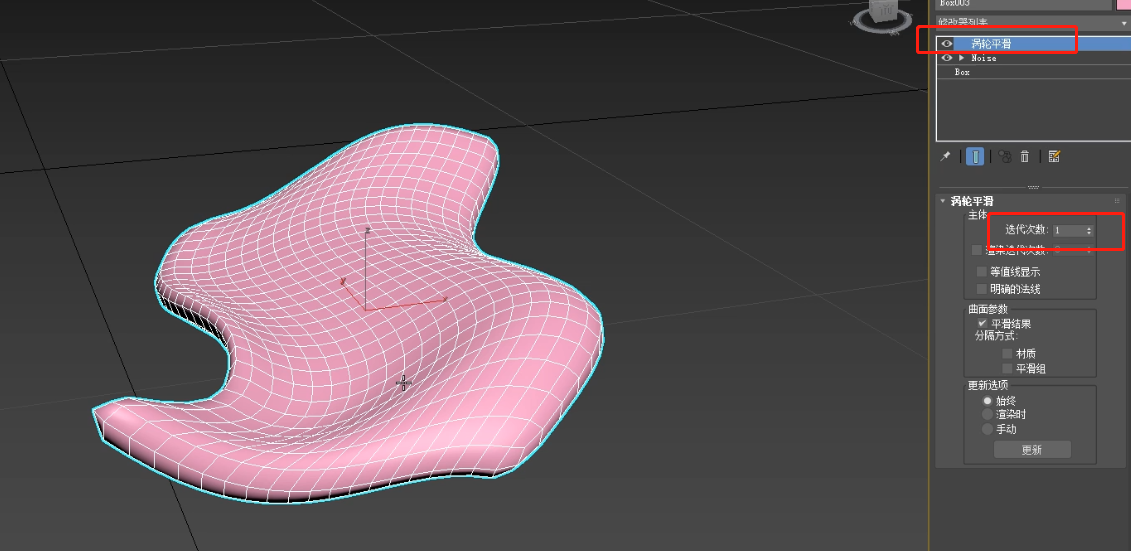Click the 渲染迭代次数 value field
Viewport: 1131px width, 551px height.
pos(1068,250)
